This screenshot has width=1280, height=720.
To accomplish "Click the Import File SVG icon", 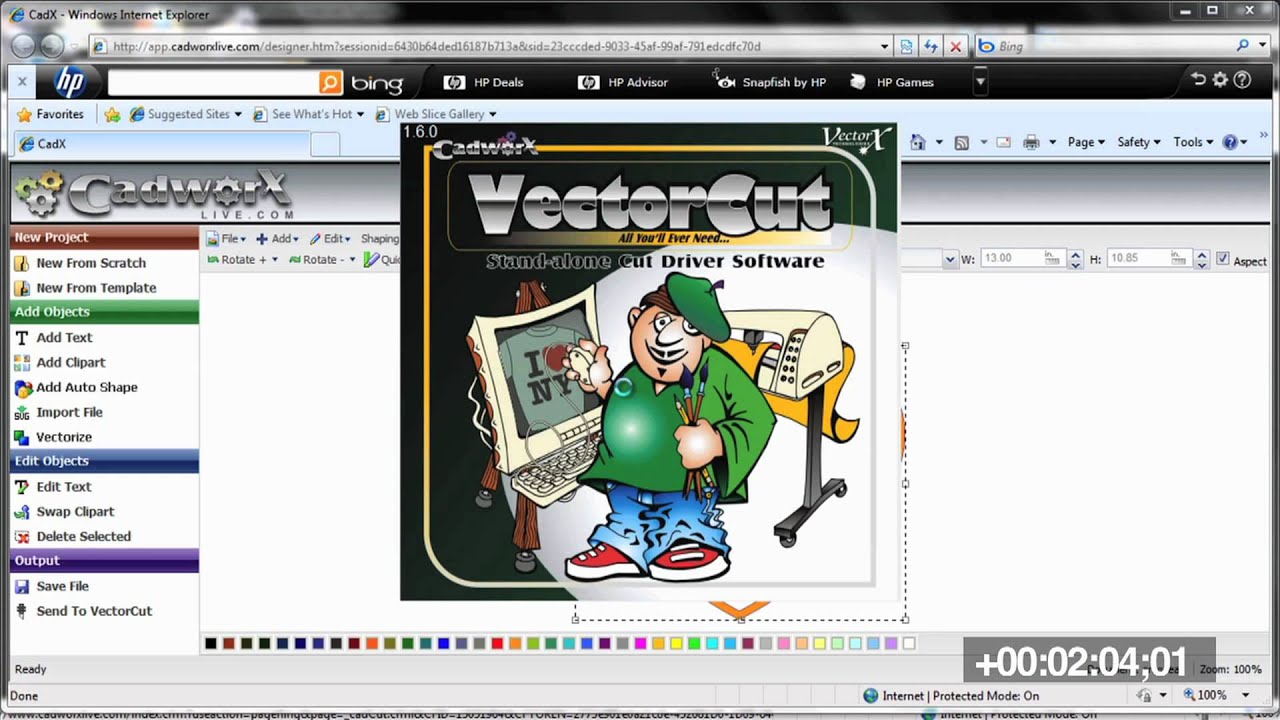I will pos(21,413).
